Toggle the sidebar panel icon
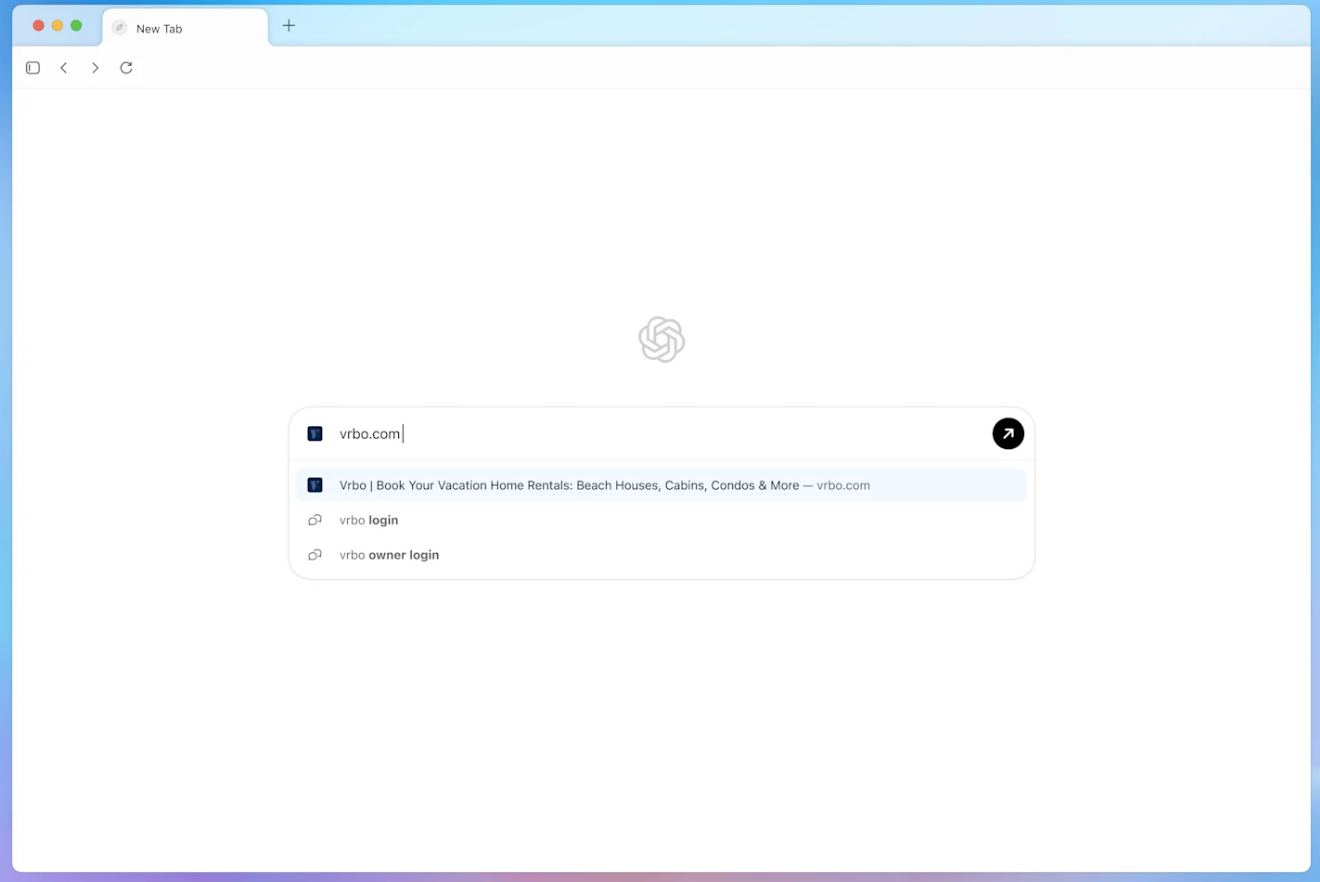 coord(33,68)
